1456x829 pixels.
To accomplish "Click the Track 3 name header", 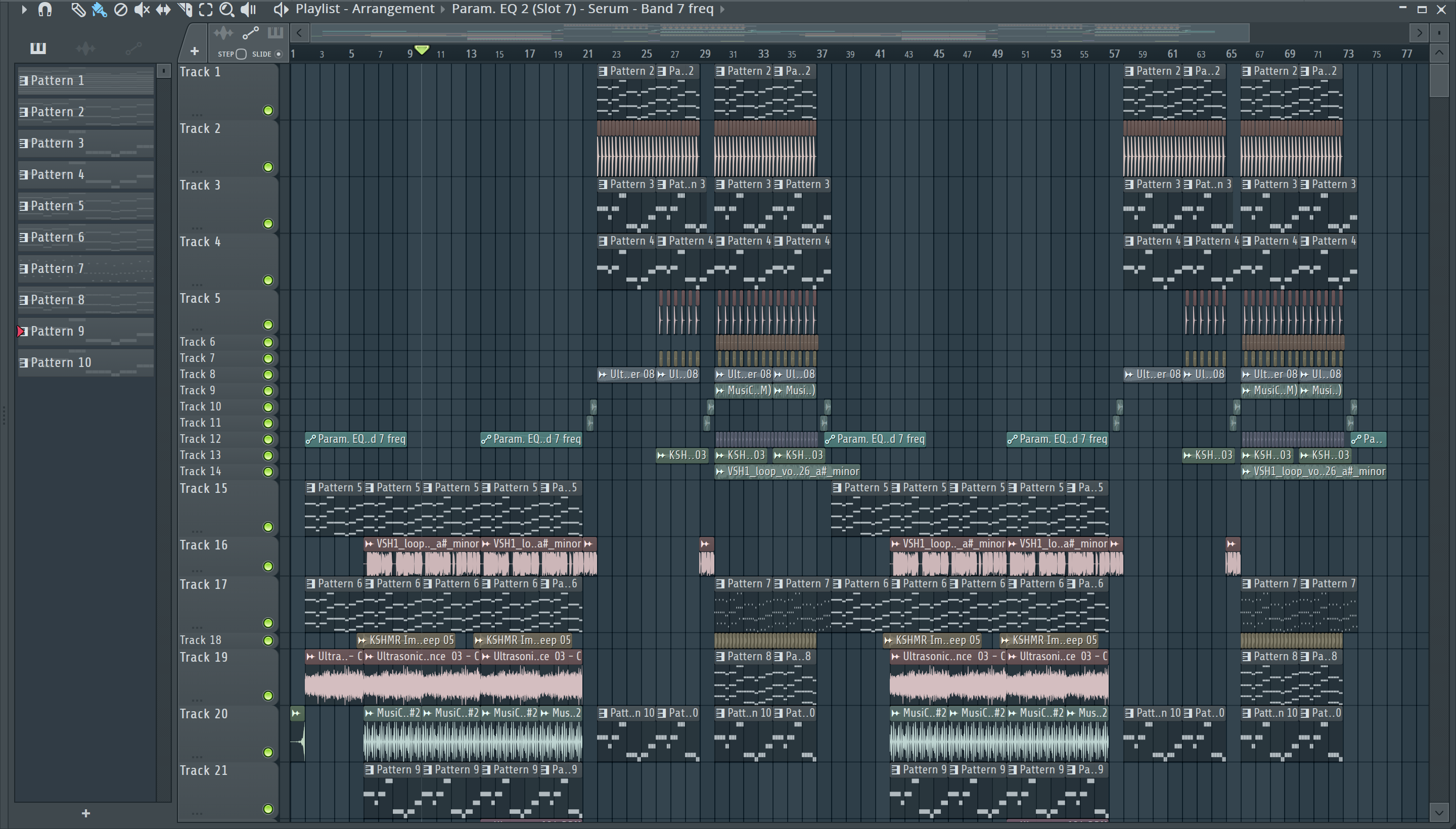I will (200, 186).
